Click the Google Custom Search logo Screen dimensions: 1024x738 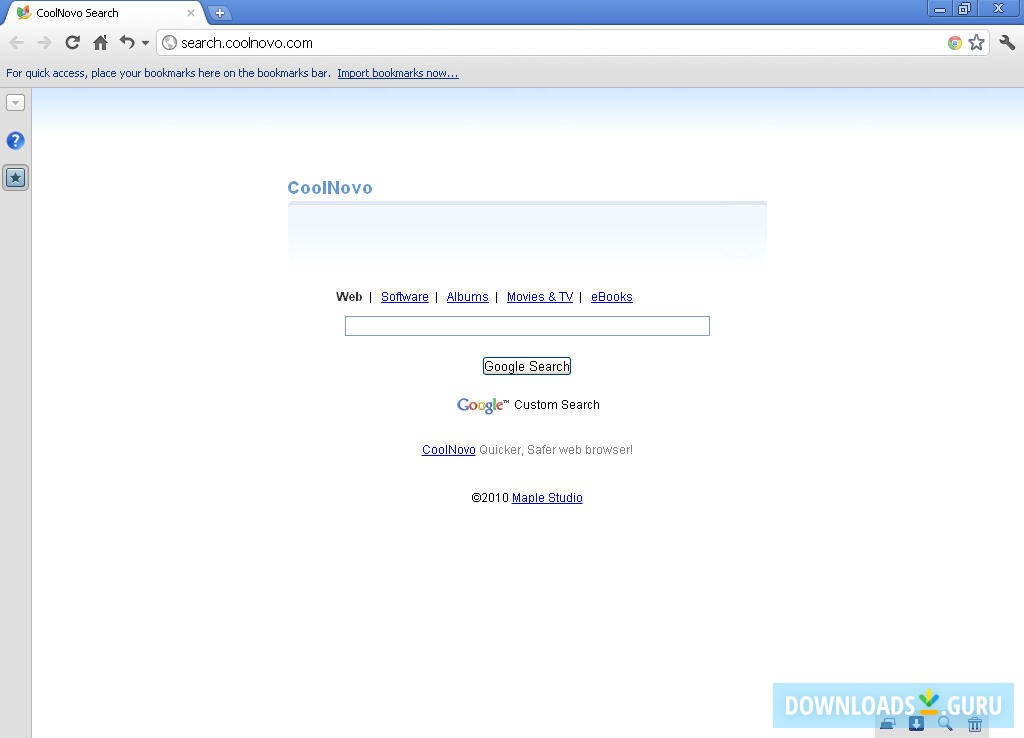click(x=528, y=405)
